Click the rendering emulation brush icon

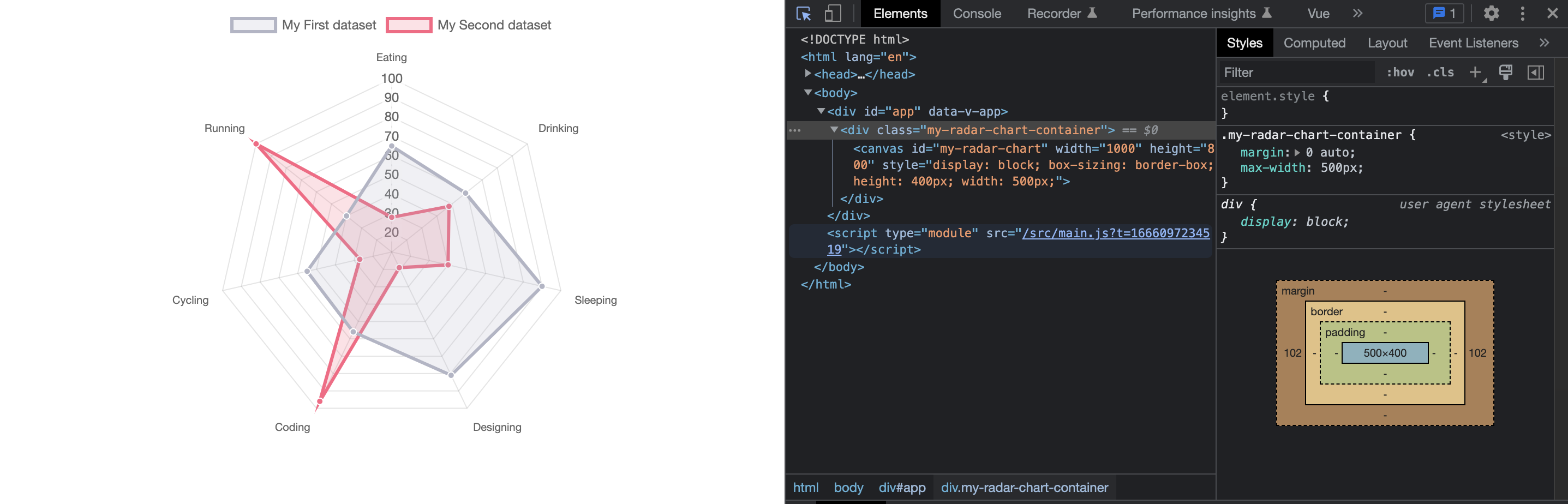(x=1505, y=72)
